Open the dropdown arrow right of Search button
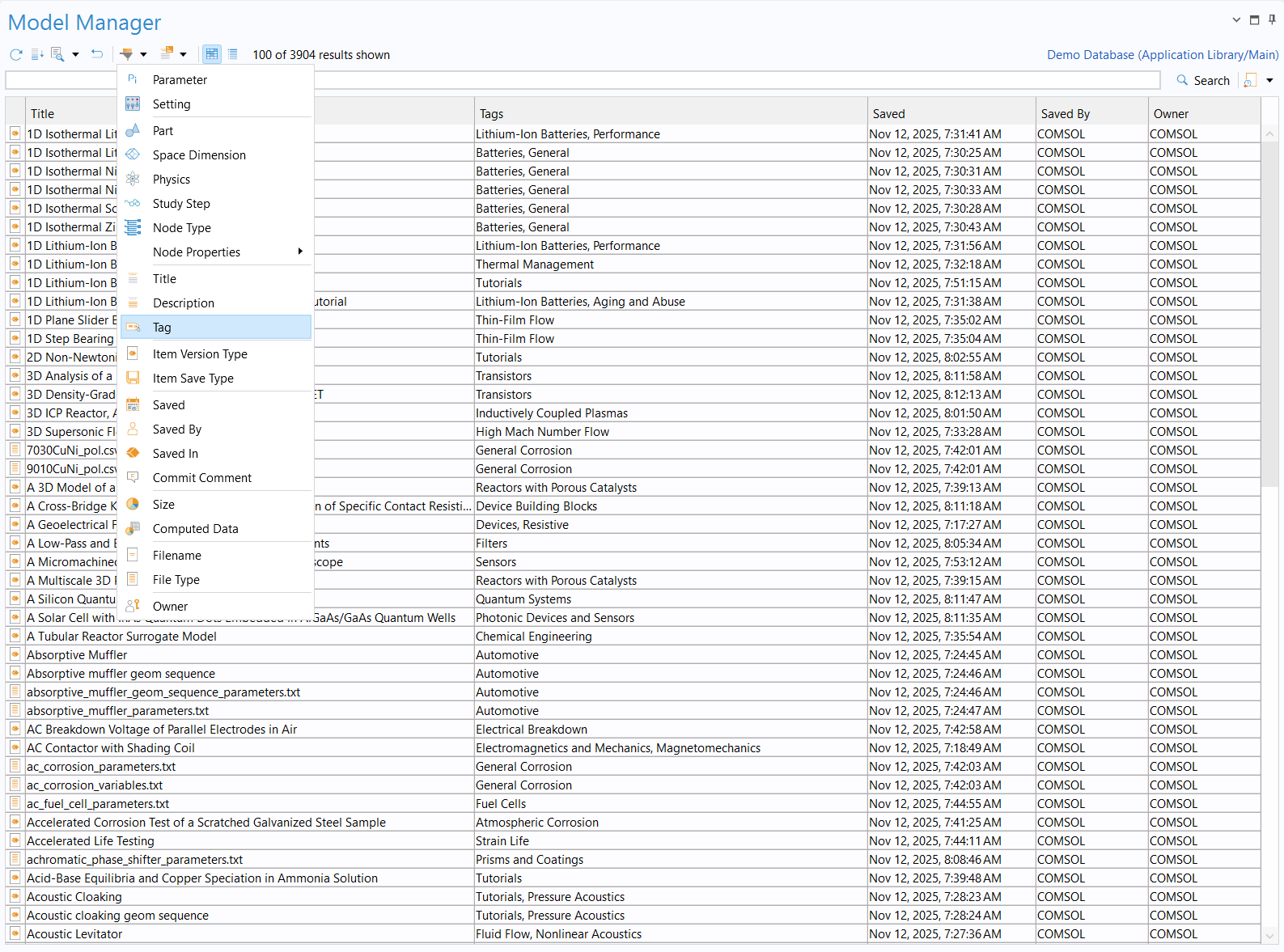Screen dimensions: 1284x952 pyautogui.click(x=1269, y=81)
